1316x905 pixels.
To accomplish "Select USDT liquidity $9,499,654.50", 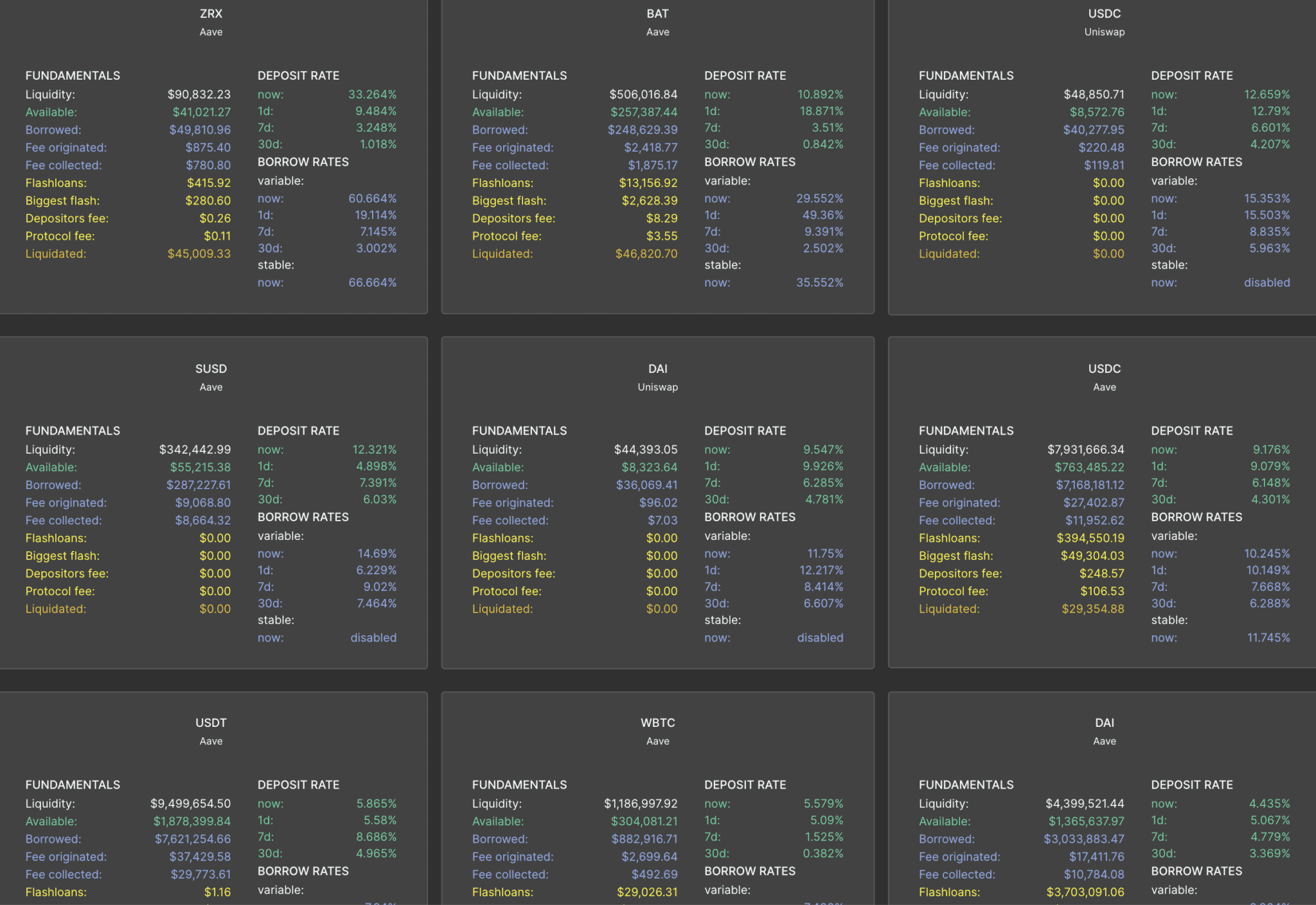I will point(191,804).
